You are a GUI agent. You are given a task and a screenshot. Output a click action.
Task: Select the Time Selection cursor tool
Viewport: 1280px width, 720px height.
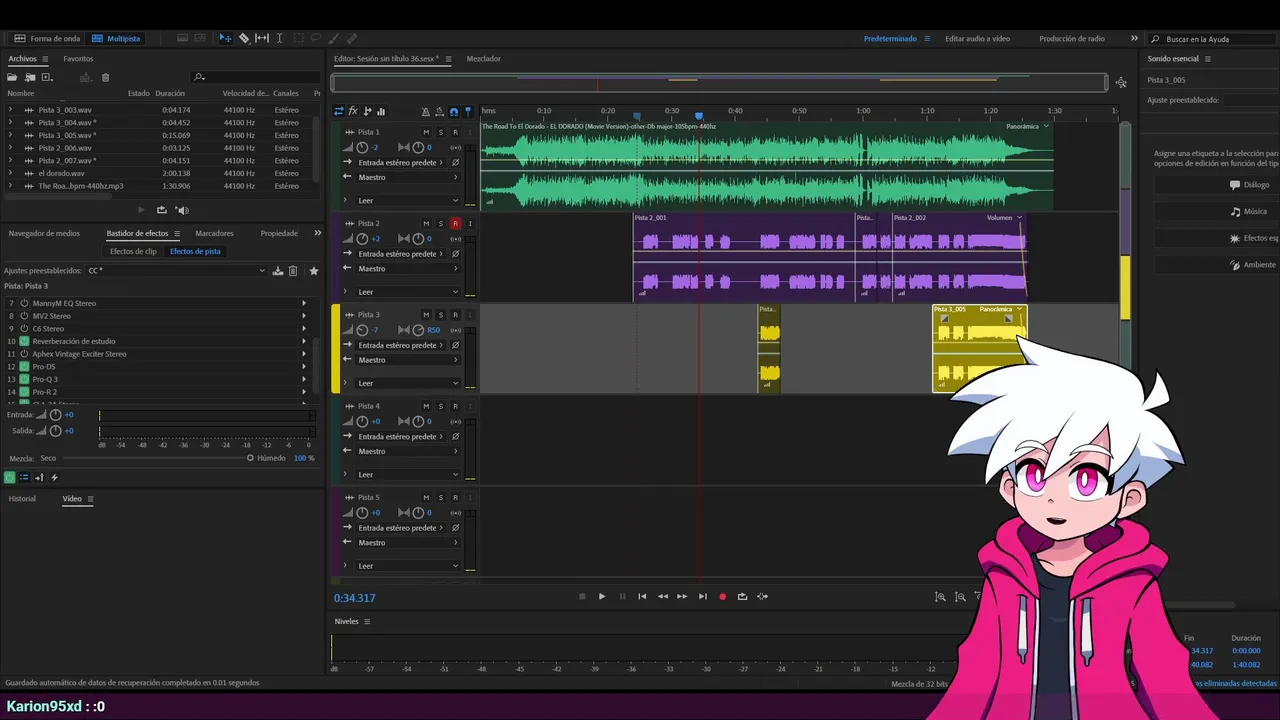coord(279,38)
